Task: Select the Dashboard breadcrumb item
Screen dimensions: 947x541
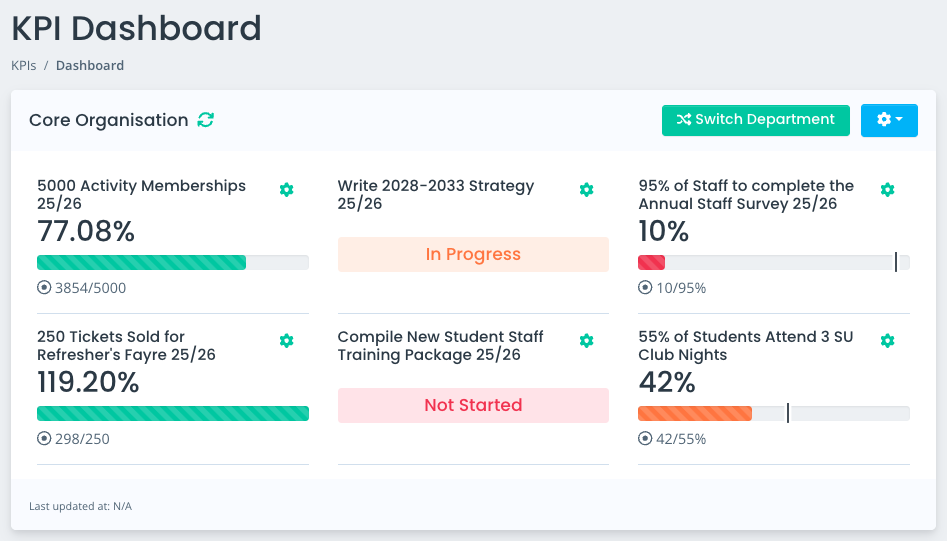Action: coord(90,66)
